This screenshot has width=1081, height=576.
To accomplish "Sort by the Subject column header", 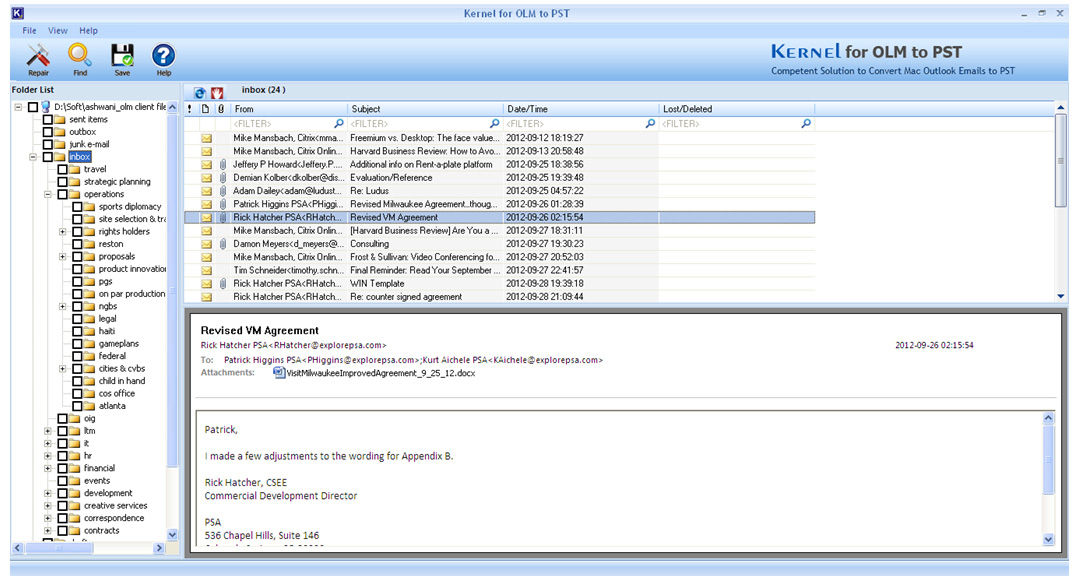I will (x=425, y=109).
